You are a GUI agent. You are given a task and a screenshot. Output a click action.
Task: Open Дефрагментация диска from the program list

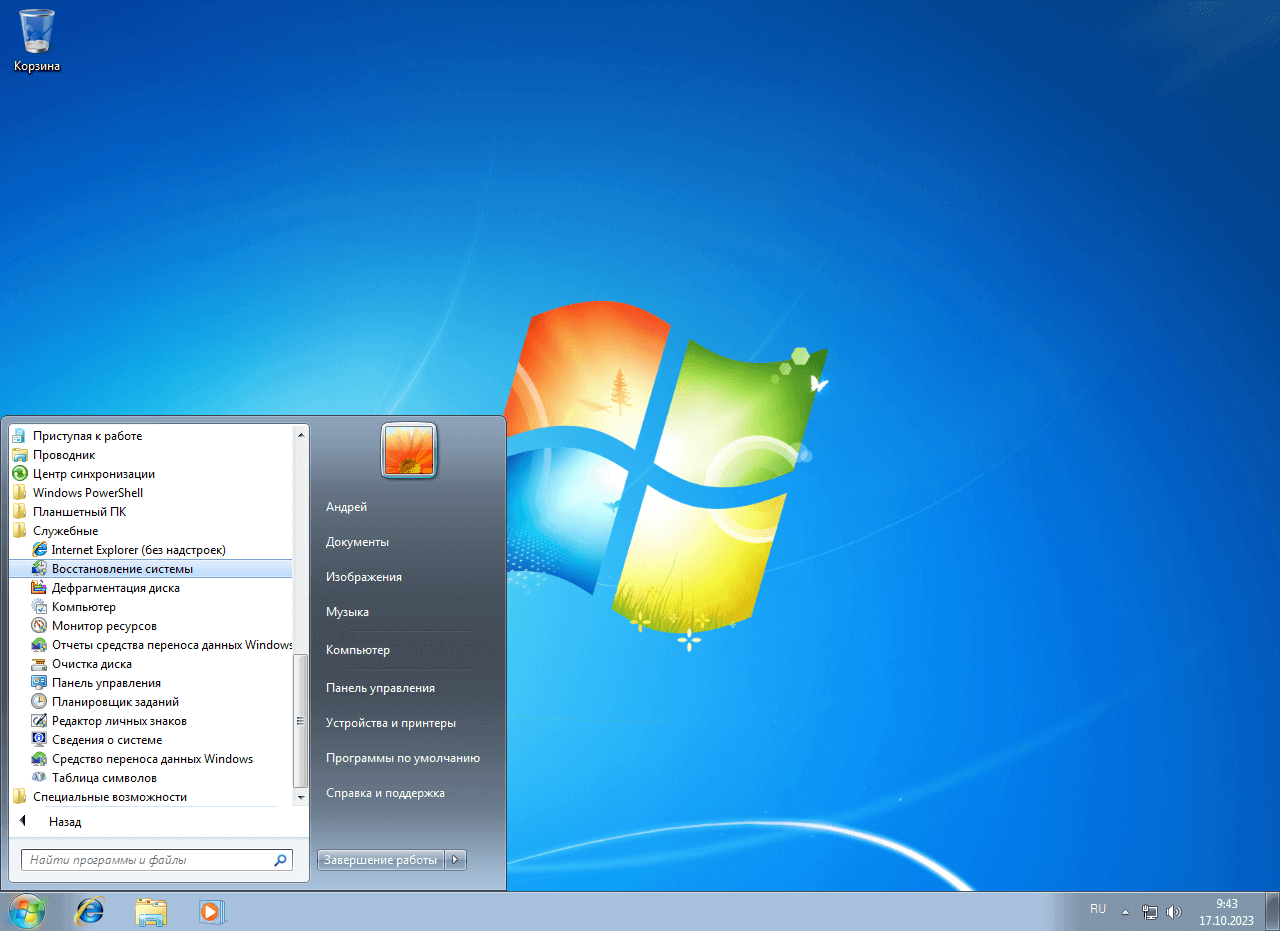point(115,588)
